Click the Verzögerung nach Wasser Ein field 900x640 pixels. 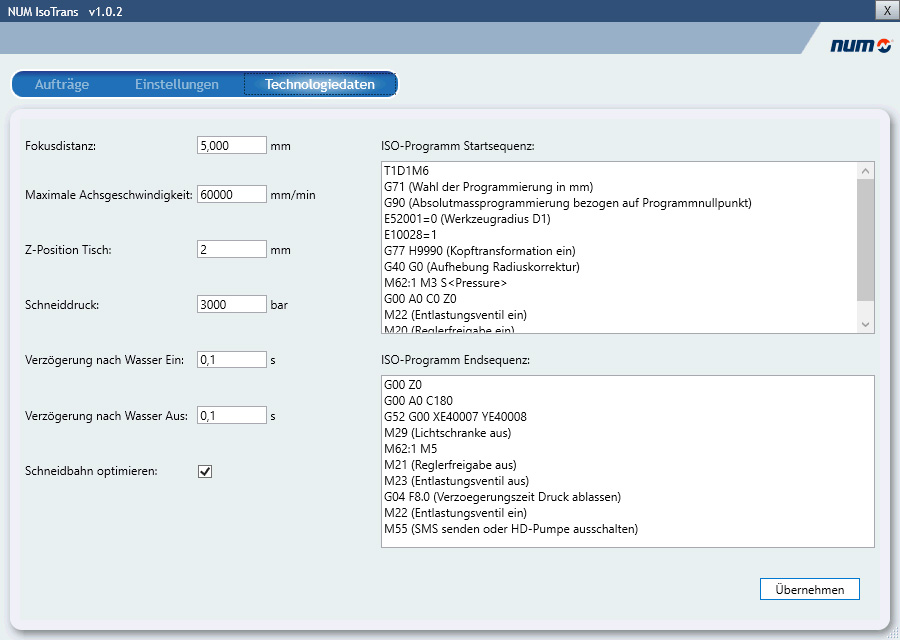pos(232,359)
